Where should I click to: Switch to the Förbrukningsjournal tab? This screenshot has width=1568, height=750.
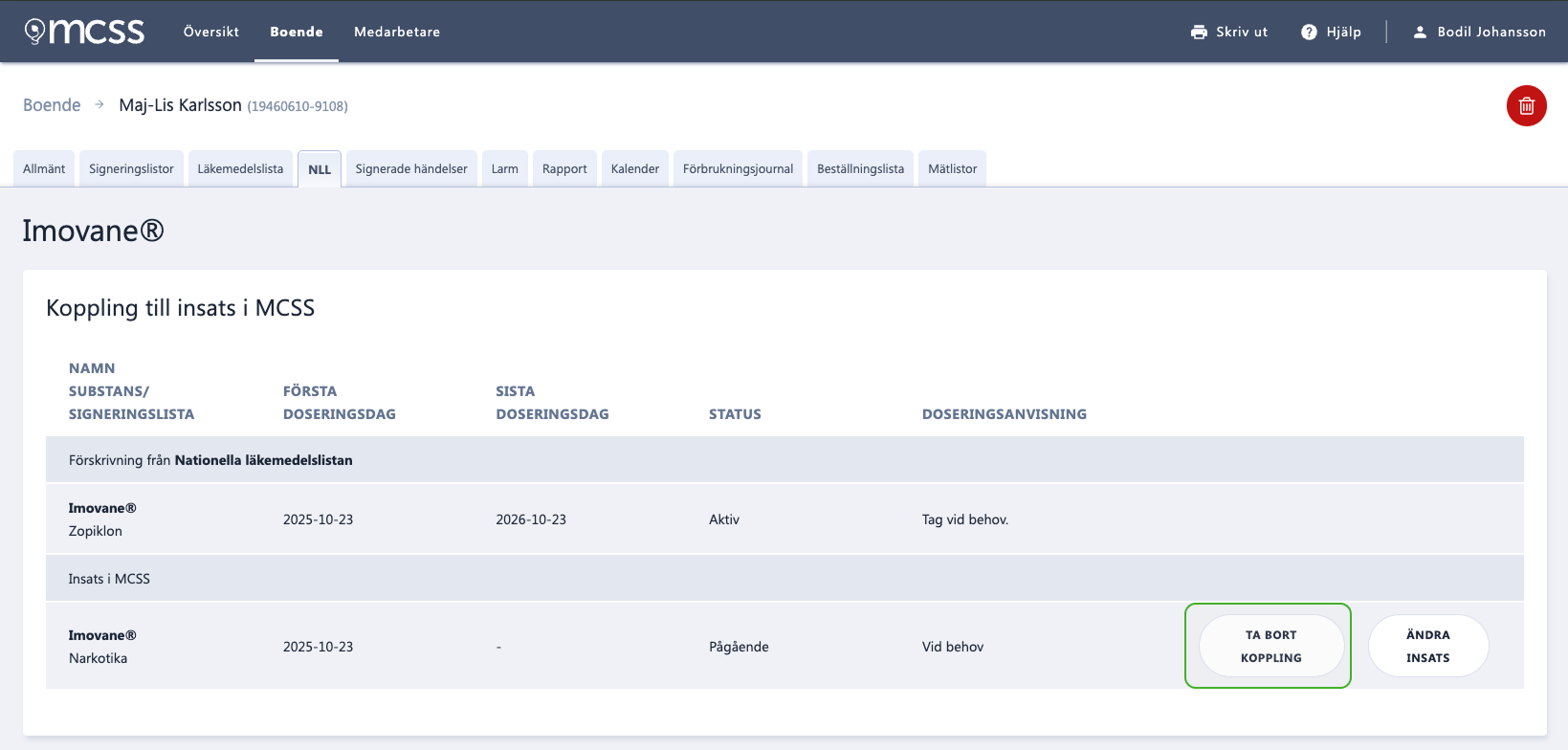(738, 168)
